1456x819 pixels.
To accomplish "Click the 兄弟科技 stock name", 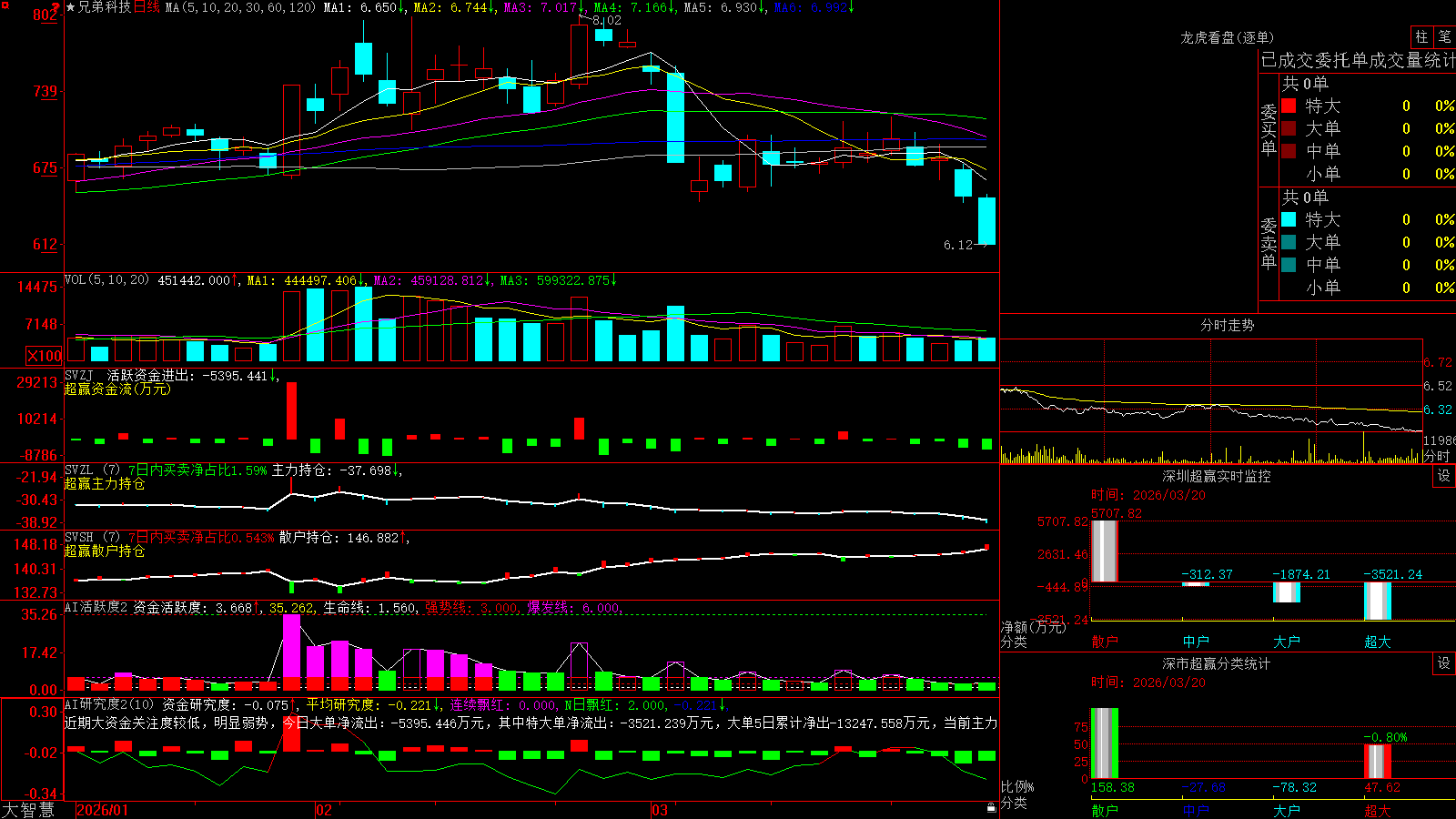I will [x=105, y=7].
